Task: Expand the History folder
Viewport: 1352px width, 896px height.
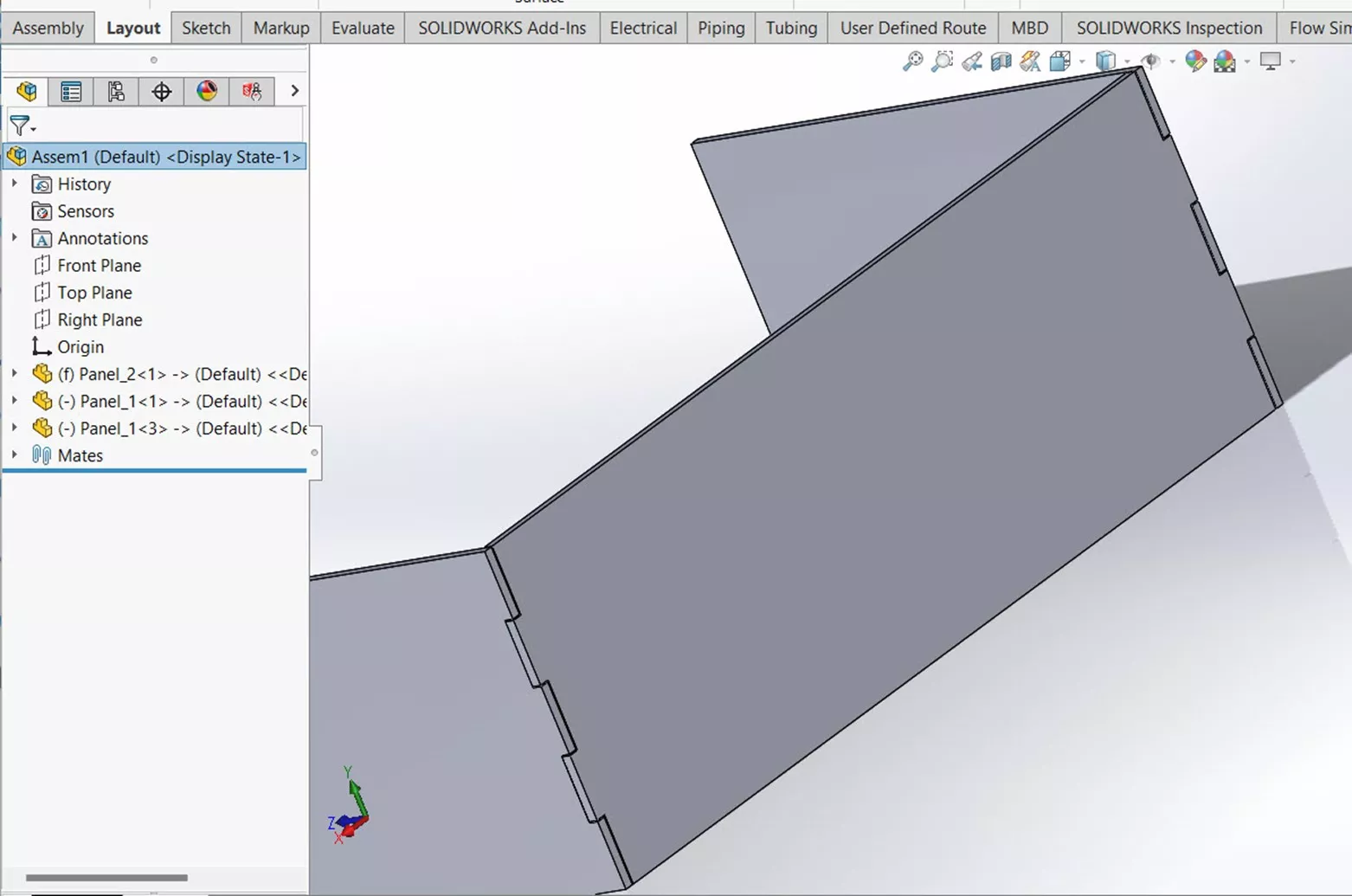Action: (14, 184)
